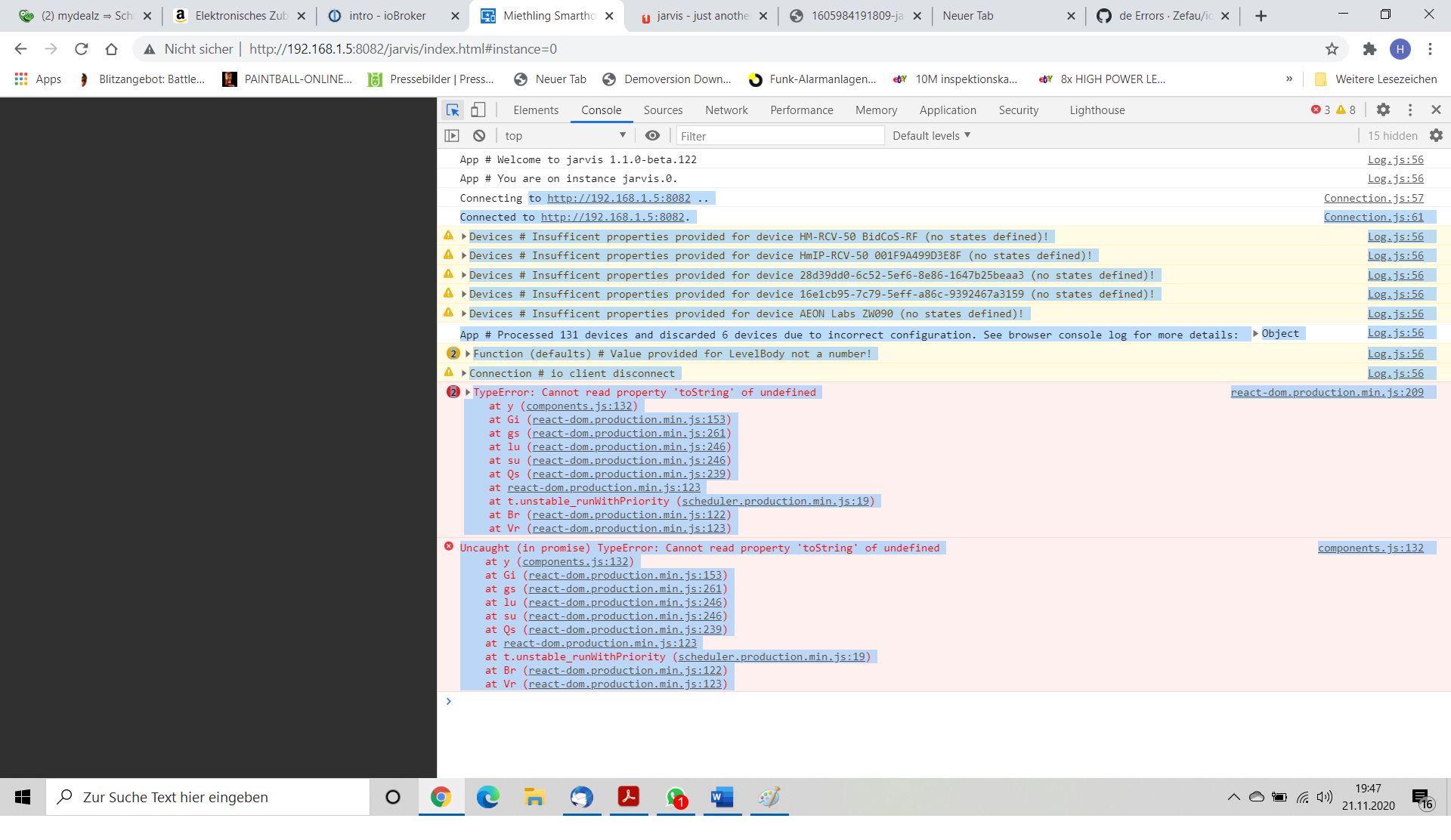The width and height of the screenshot is (1451, 840).
Task: Open Word from taskbar
Action: click(722, 797)
